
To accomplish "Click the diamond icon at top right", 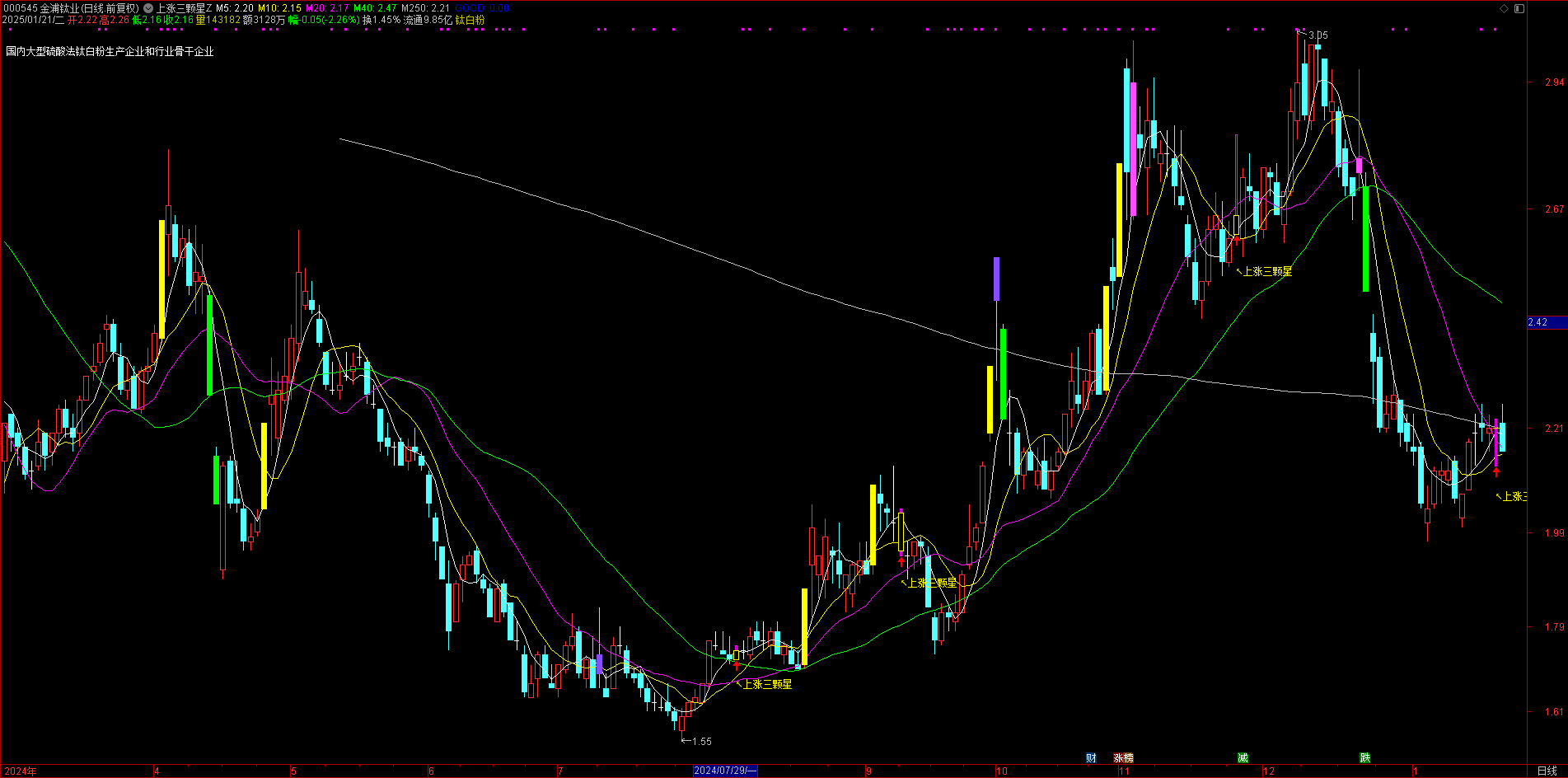I will tap(1504, 8).
